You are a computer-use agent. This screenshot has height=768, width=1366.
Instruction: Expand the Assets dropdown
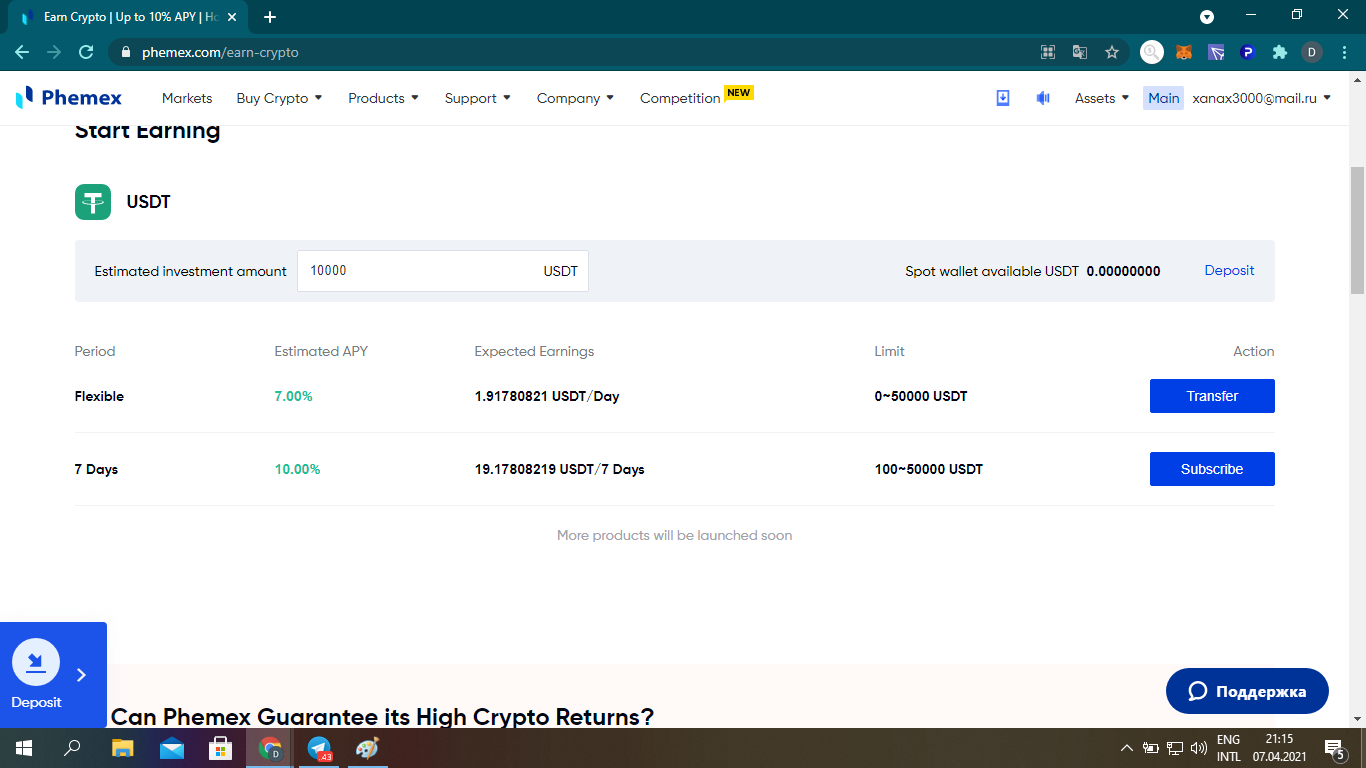[1102, 98]
